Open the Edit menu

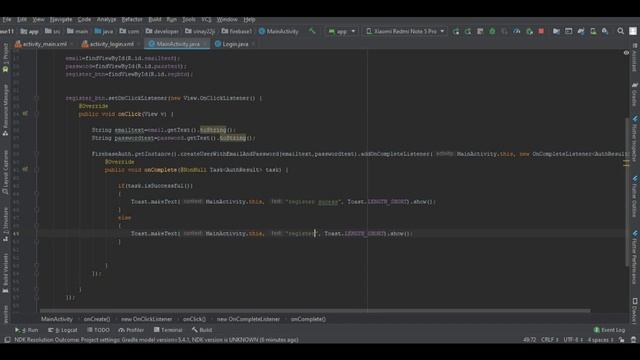(22, 20)
